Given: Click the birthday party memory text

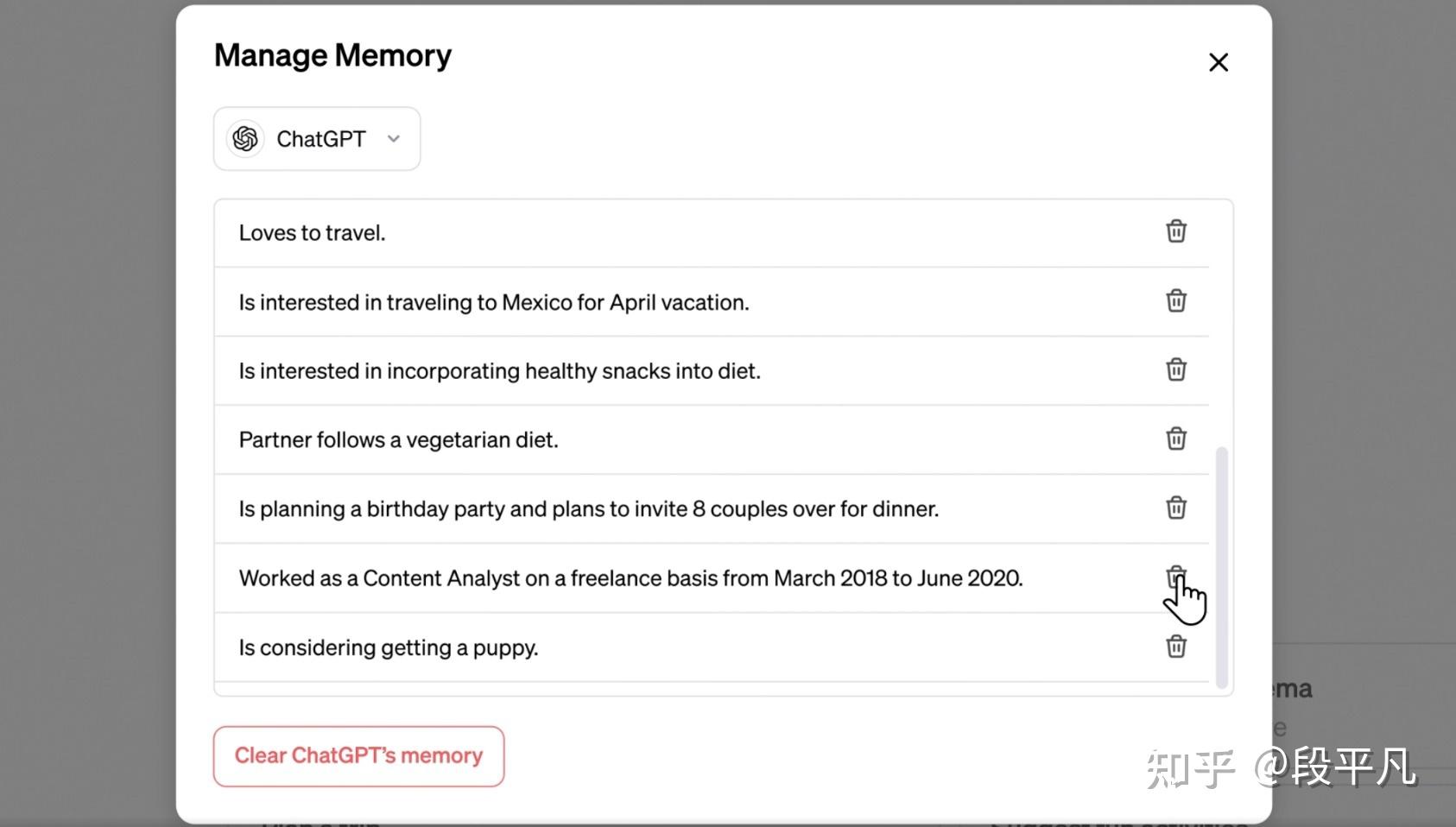Looking at the screenshot, I should (588, 509).
